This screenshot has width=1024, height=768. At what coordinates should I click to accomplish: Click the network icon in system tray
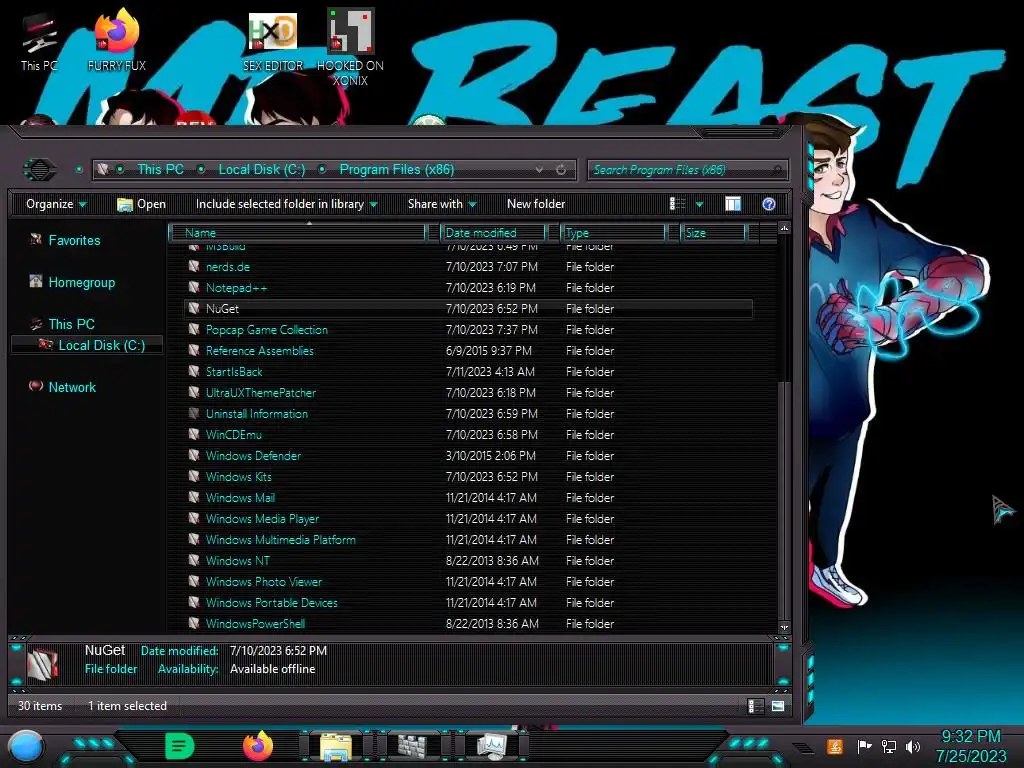pos(888,746)
